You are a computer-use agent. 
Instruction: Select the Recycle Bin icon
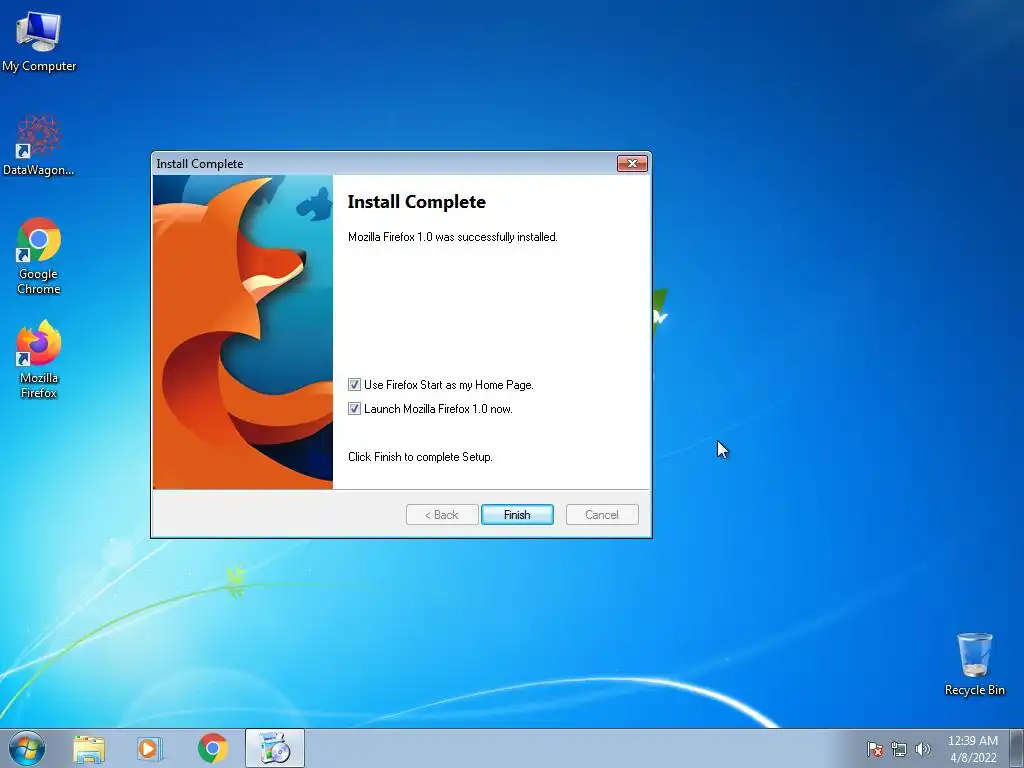tap(974, 664)
